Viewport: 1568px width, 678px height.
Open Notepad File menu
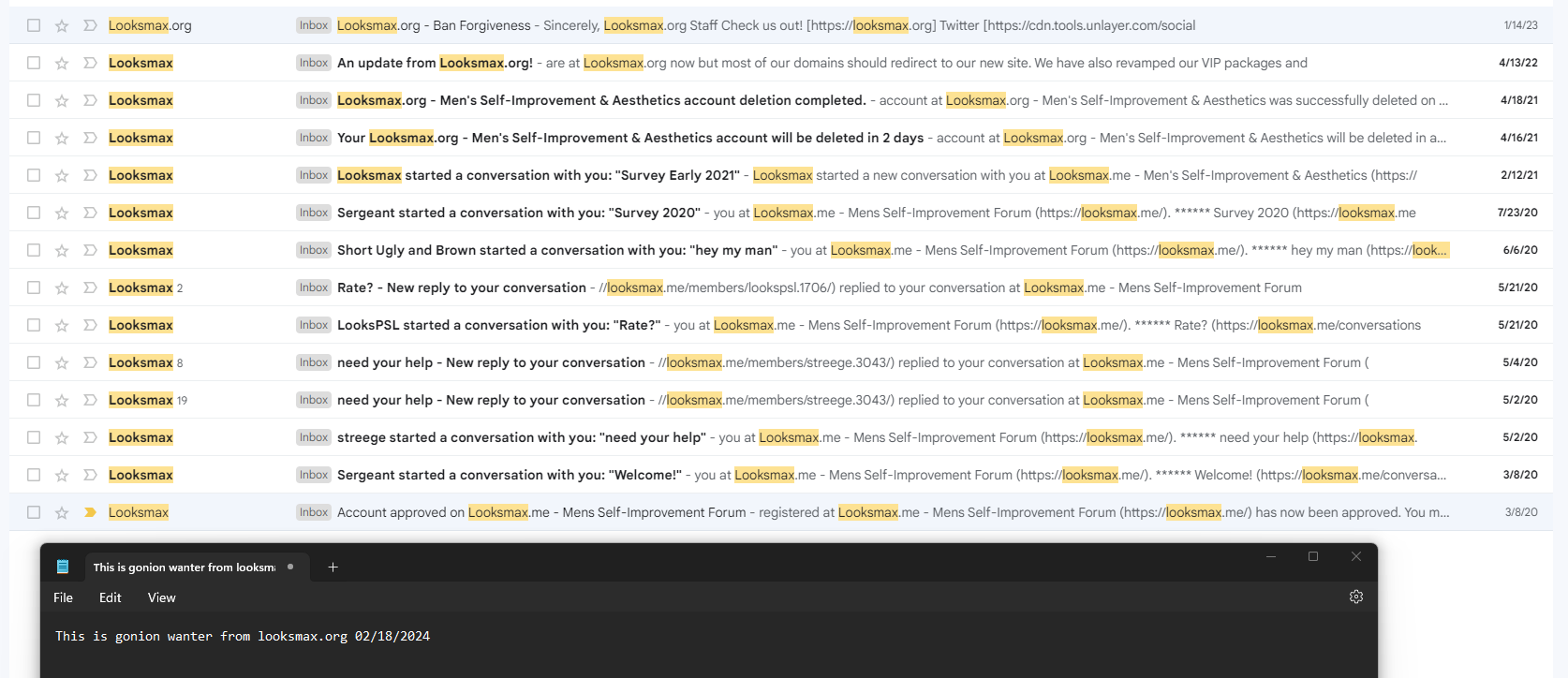63,597
